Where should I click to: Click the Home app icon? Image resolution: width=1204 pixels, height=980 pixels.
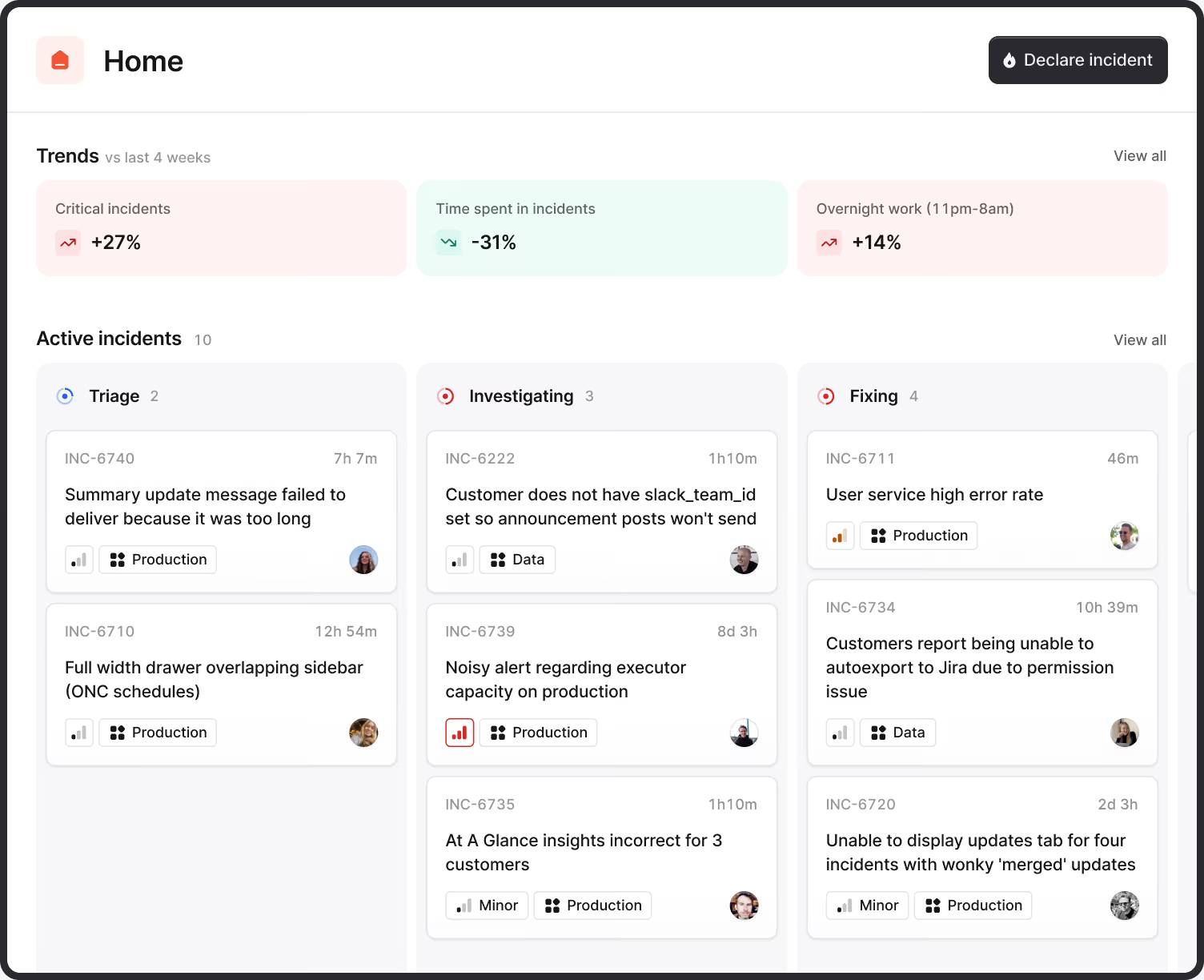[60, 60]
